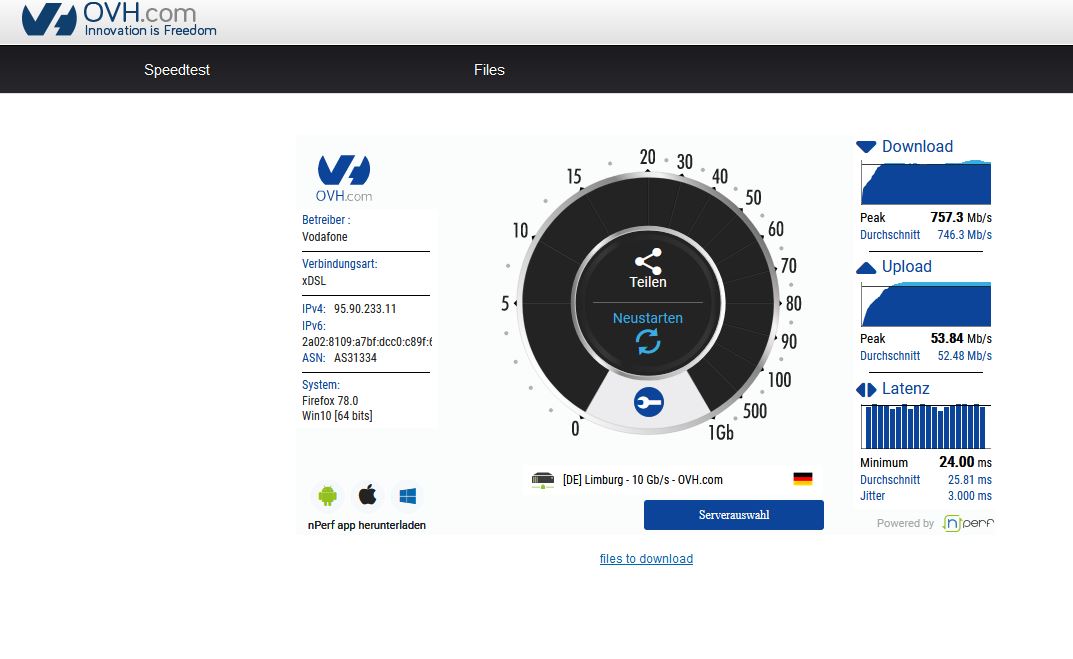1073x659 pixels.
Task: Click the Download arrow icon
Action: point(866,146)
